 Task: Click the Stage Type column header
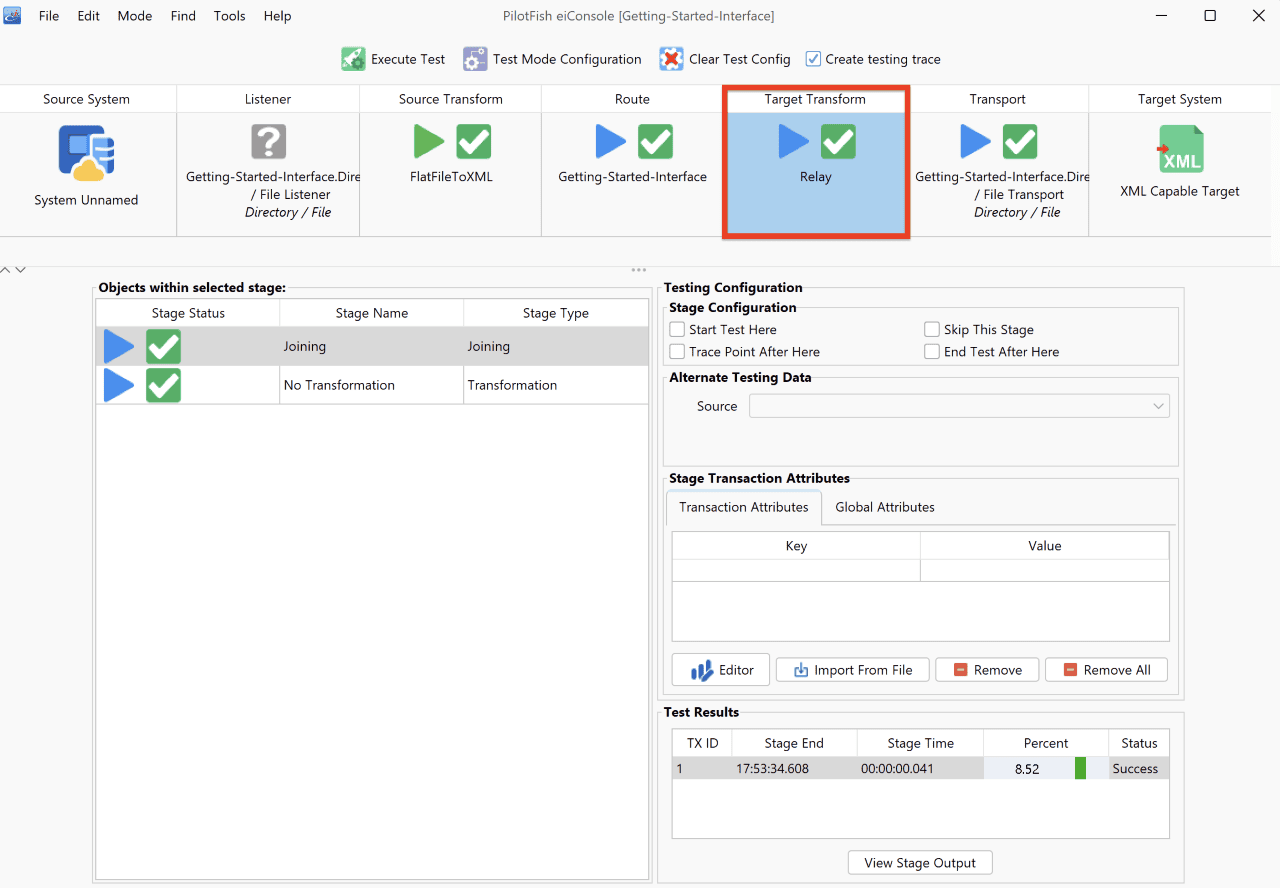tap(556, 313)
